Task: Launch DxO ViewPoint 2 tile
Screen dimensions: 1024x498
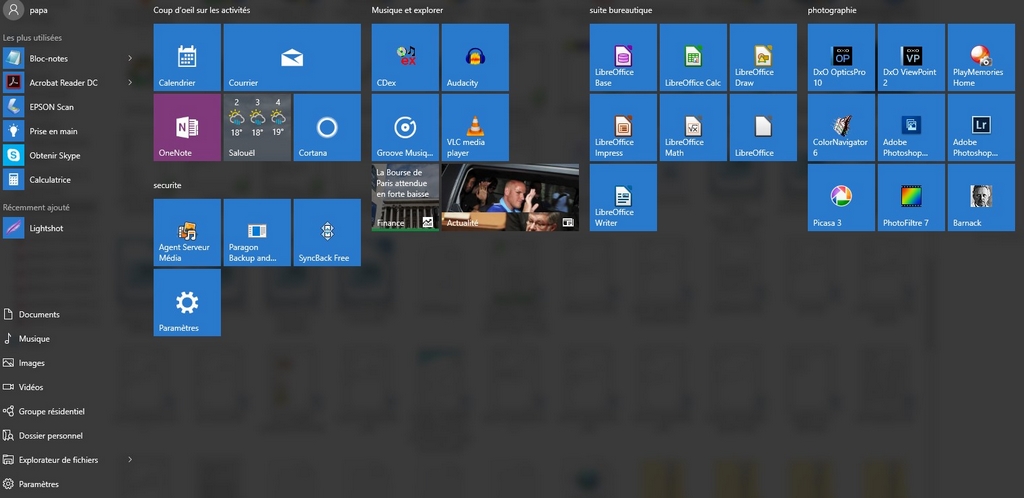Action: tap(912, 57)
